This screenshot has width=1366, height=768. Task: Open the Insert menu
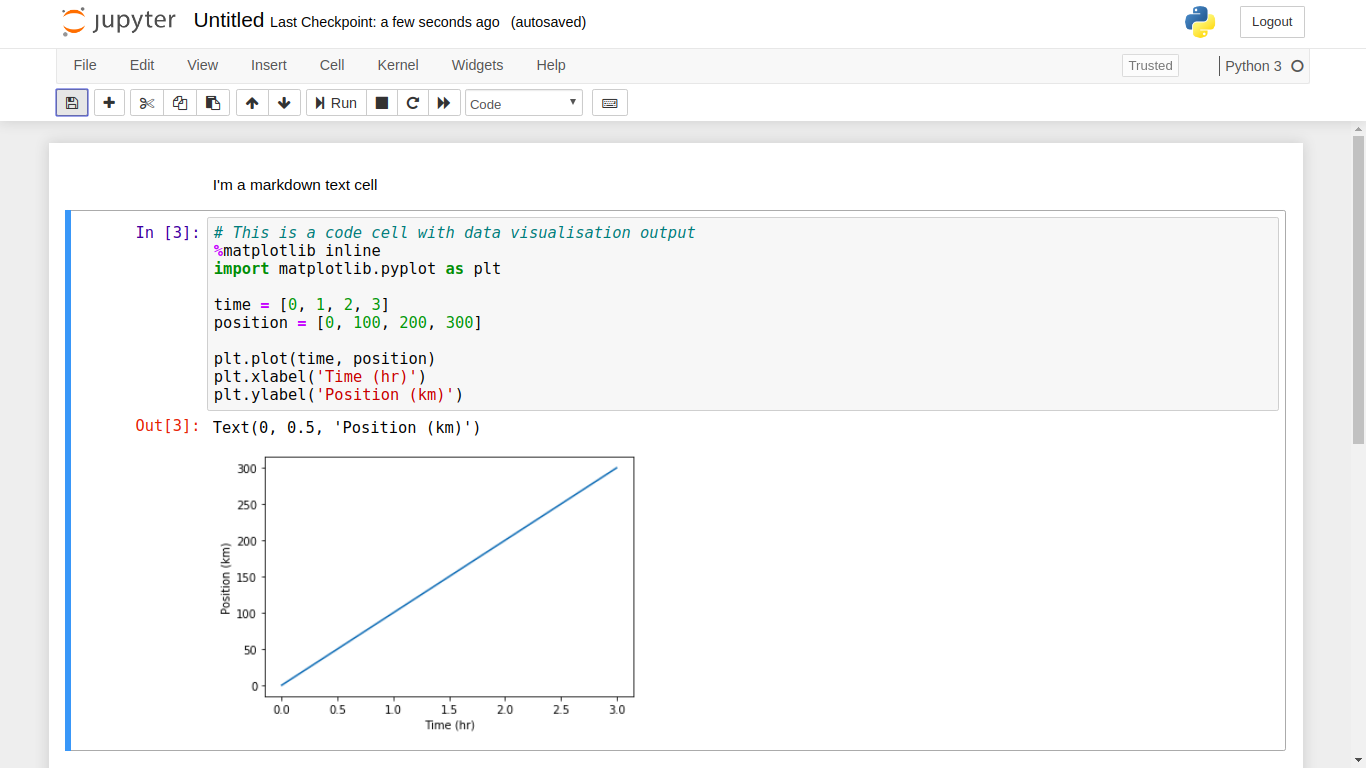tap(269, 65)
